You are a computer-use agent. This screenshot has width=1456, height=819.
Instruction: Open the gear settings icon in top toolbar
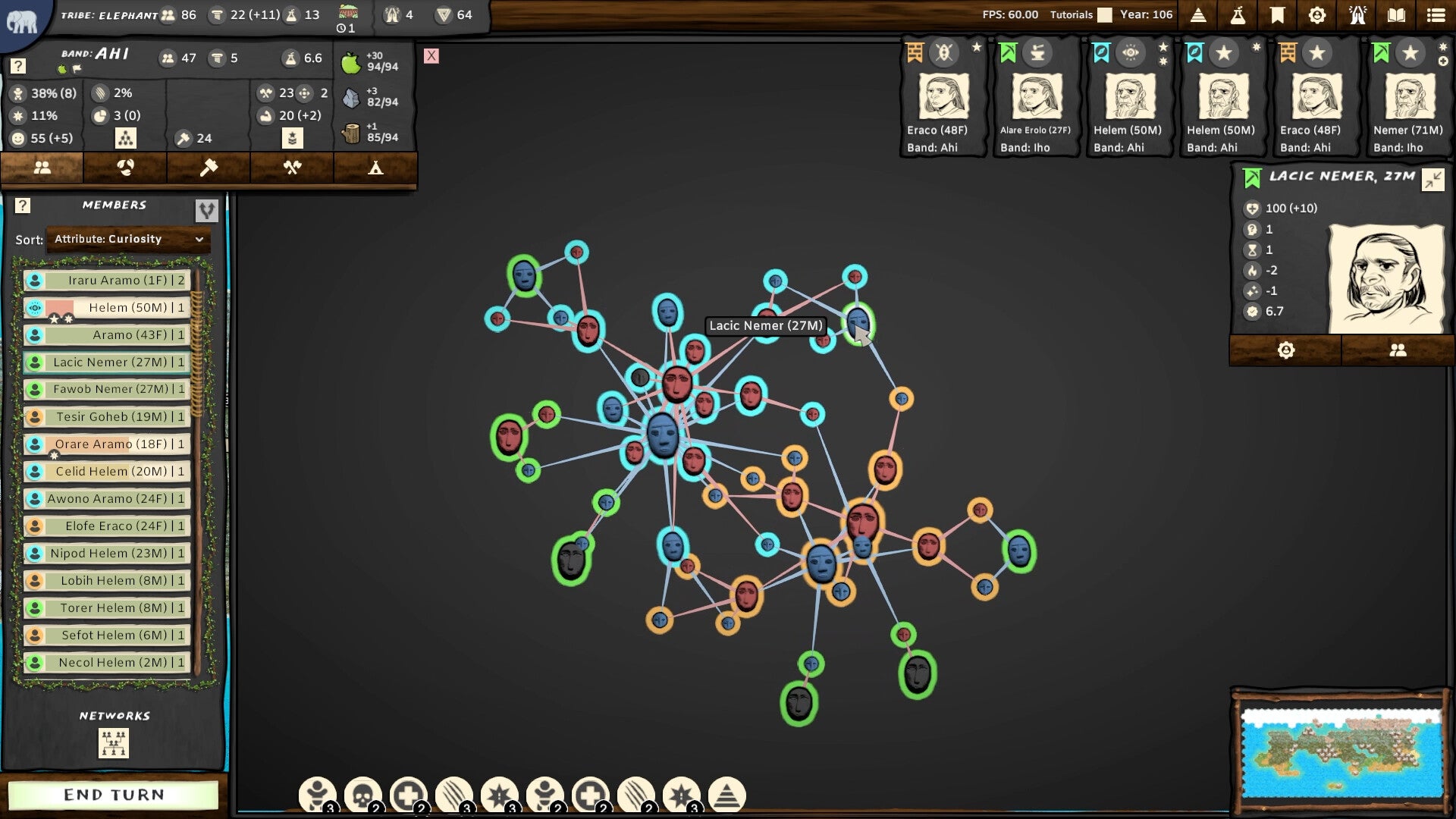(1318, 14)
